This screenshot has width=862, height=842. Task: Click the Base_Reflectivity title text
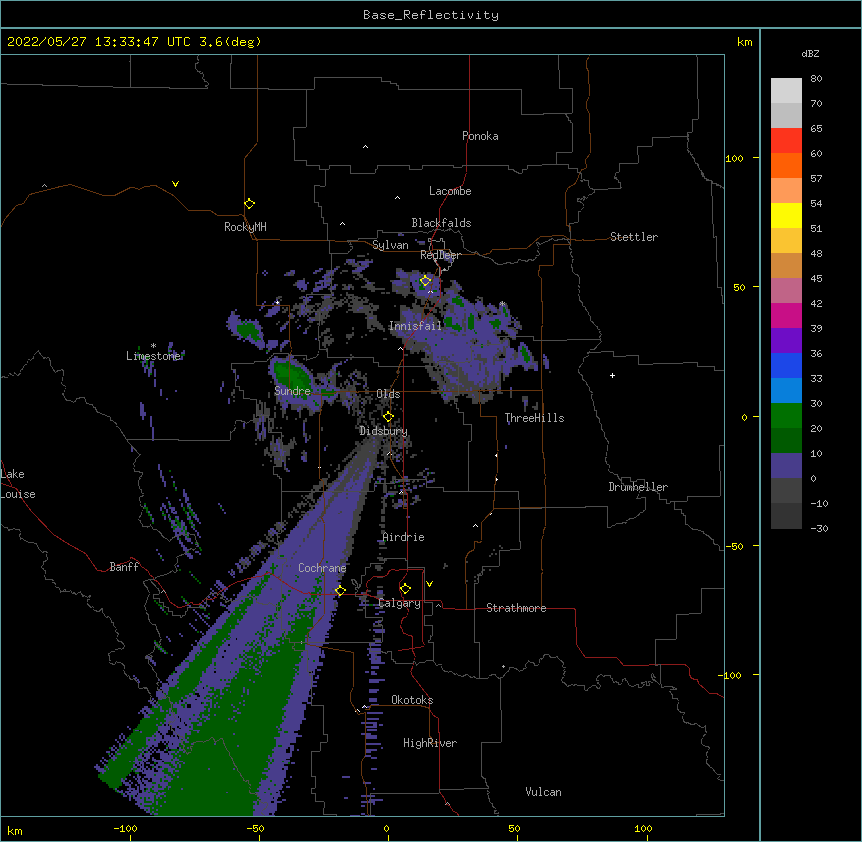(430, 15)
